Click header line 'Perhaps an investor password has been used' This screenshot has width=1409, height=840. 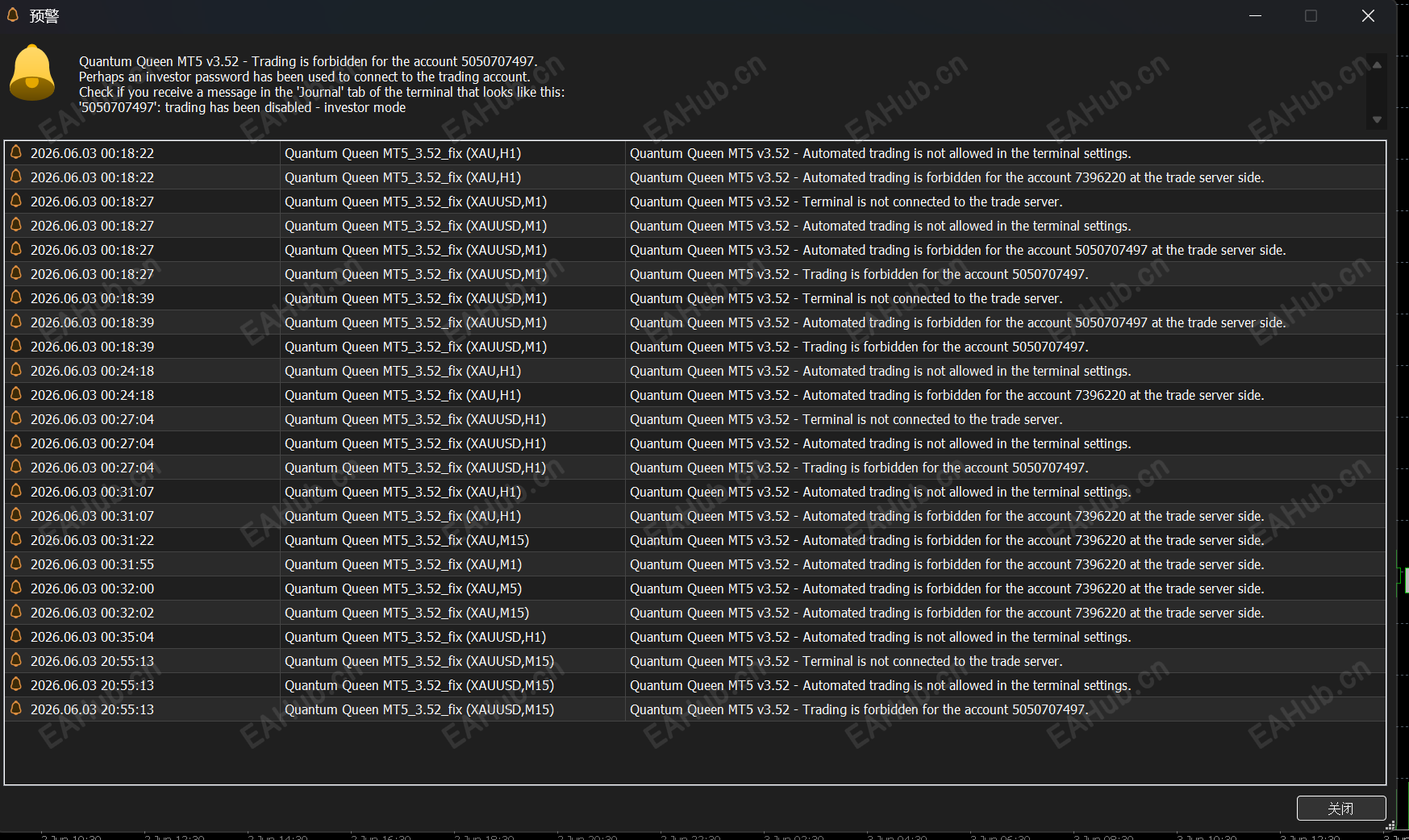304,77
